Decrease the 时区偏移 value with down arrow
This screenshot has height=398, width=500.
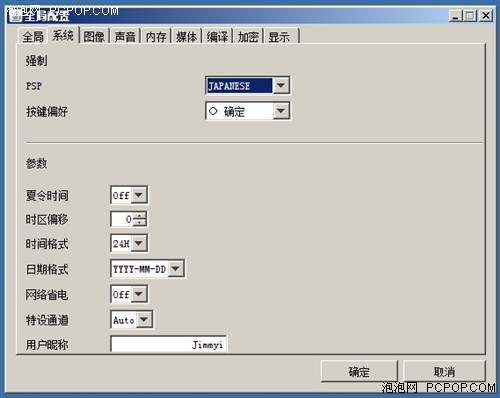[x=140, y=223]
